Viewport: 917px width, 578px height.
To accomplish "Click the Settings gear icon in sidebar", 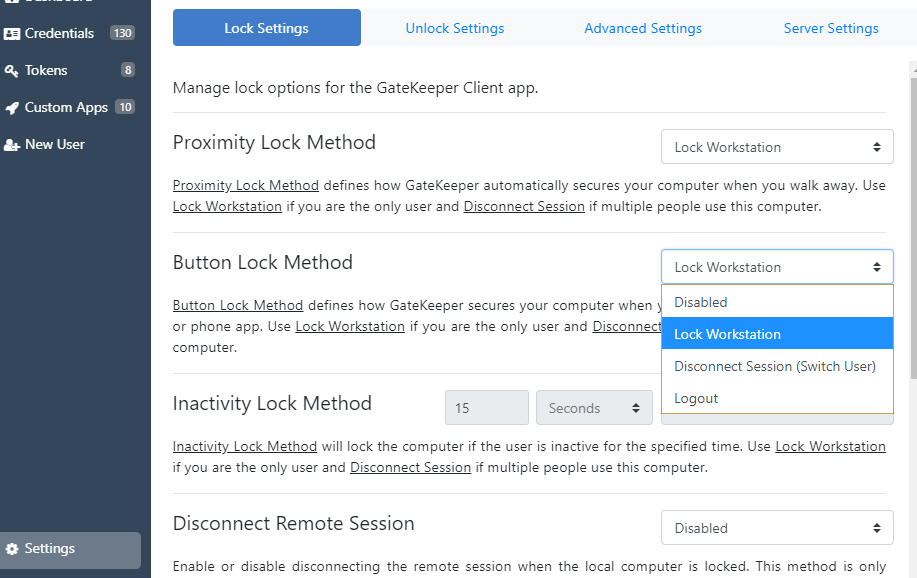I will tap(12, 549).
